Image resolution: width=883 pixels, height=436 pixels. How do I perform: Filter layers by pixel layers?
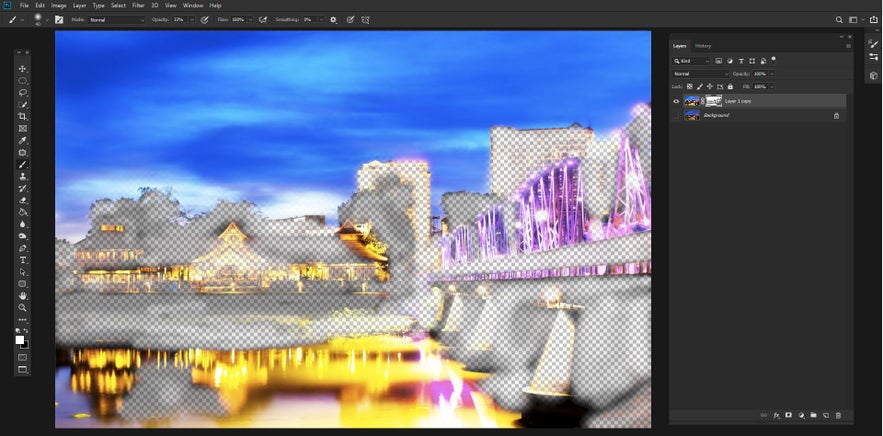[x=719, y=61]
